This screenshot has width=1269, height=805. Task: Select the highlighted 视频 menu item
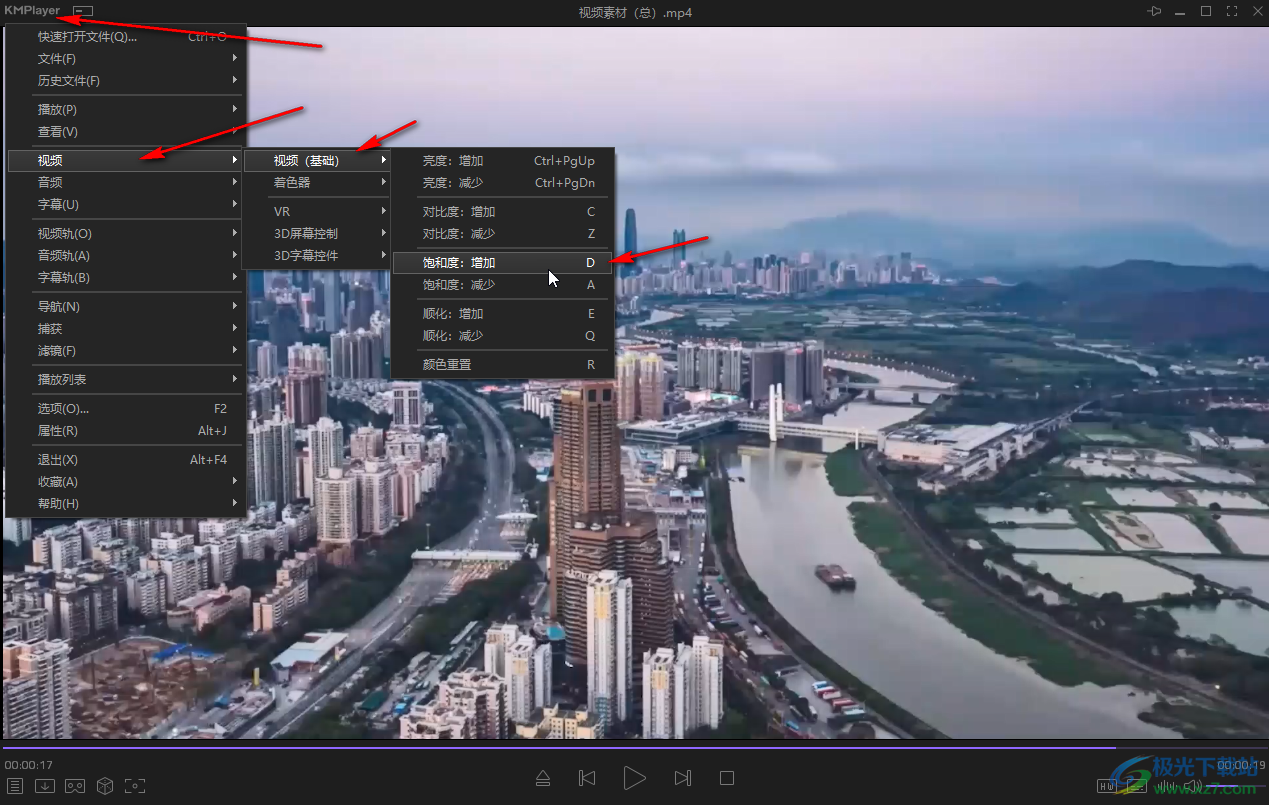[126, 160]
